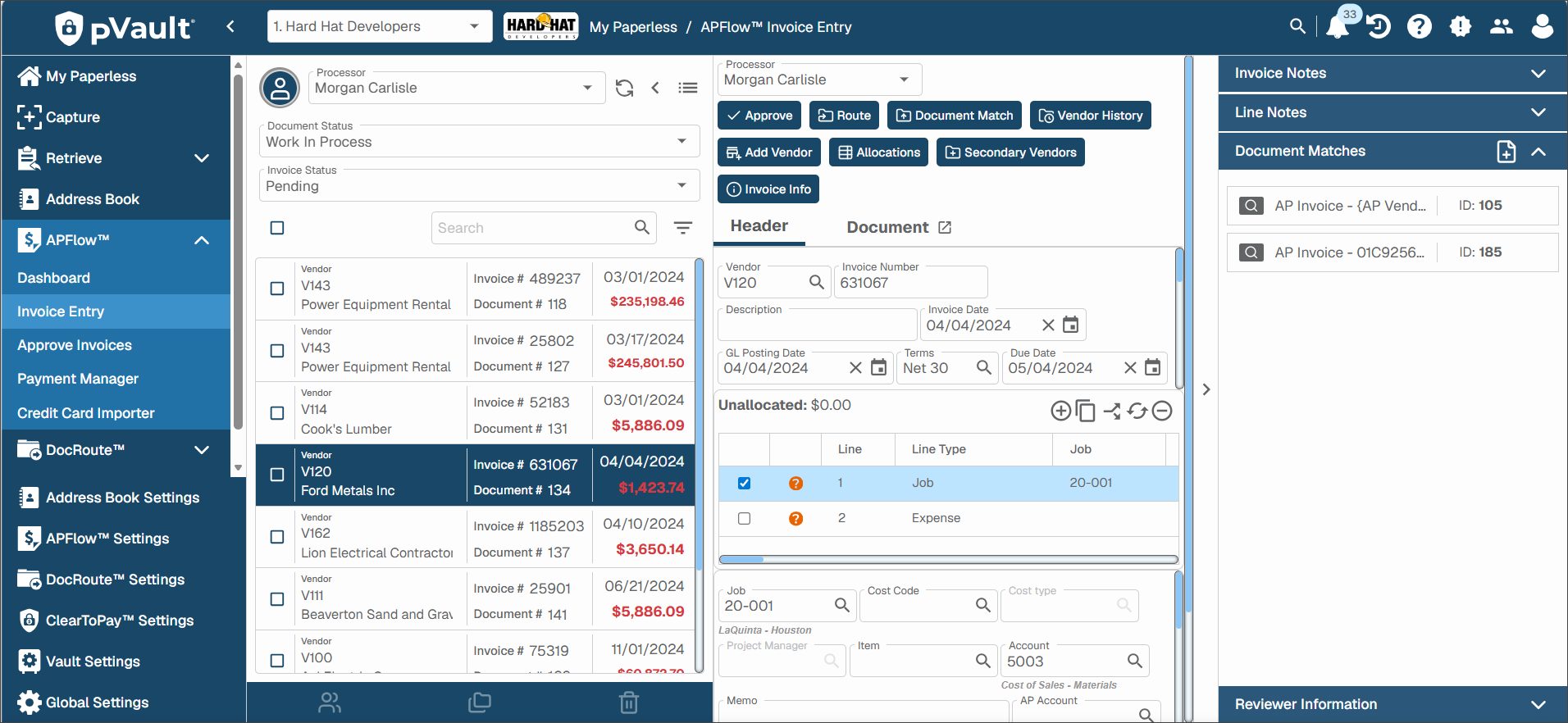1568x723 pixels.
Task: Uncheck allocation line 1 checkbox
Action: 744,483
